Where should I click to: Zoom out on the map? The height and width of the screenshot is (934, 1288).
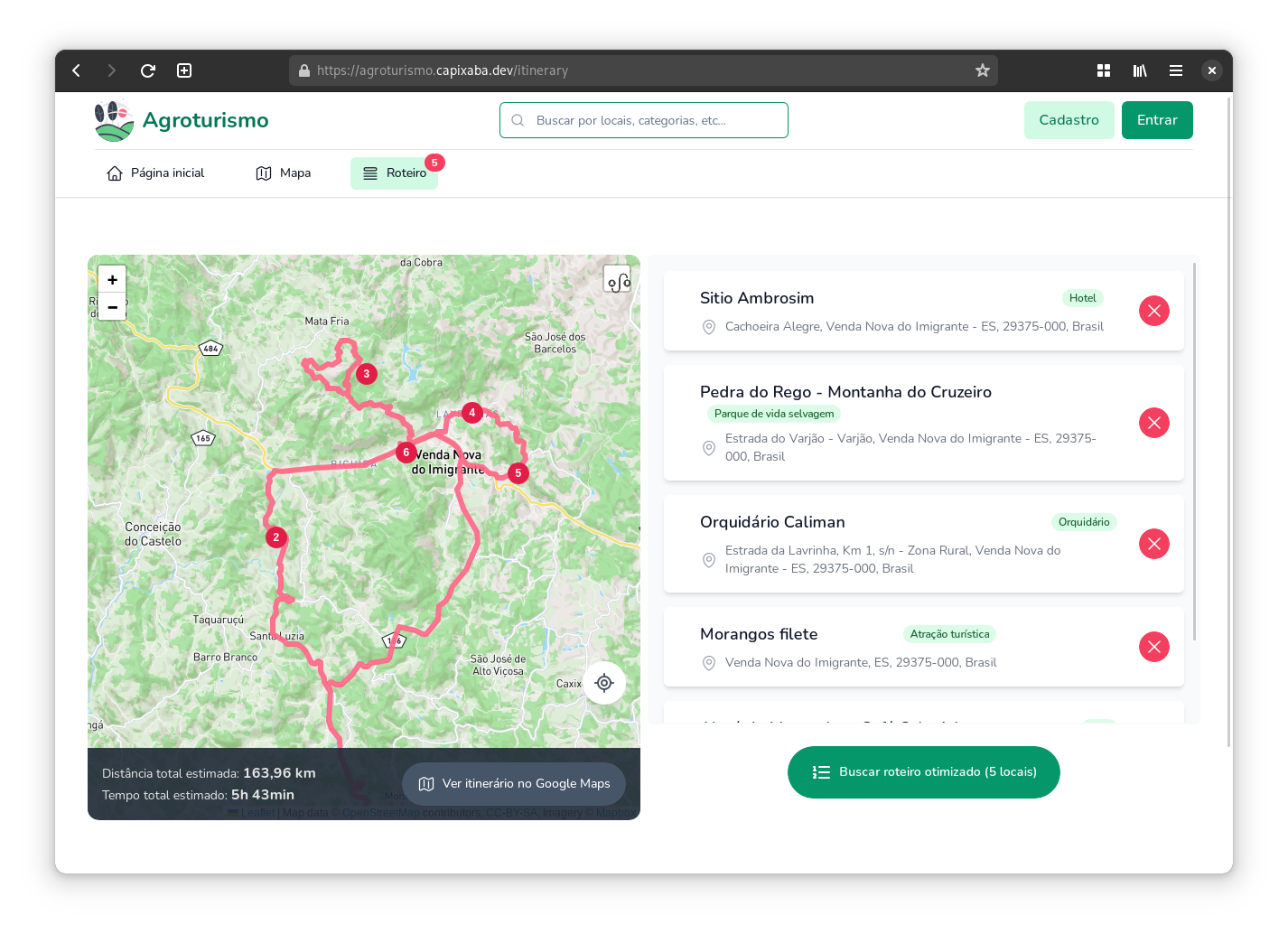[x=112, y=307]
